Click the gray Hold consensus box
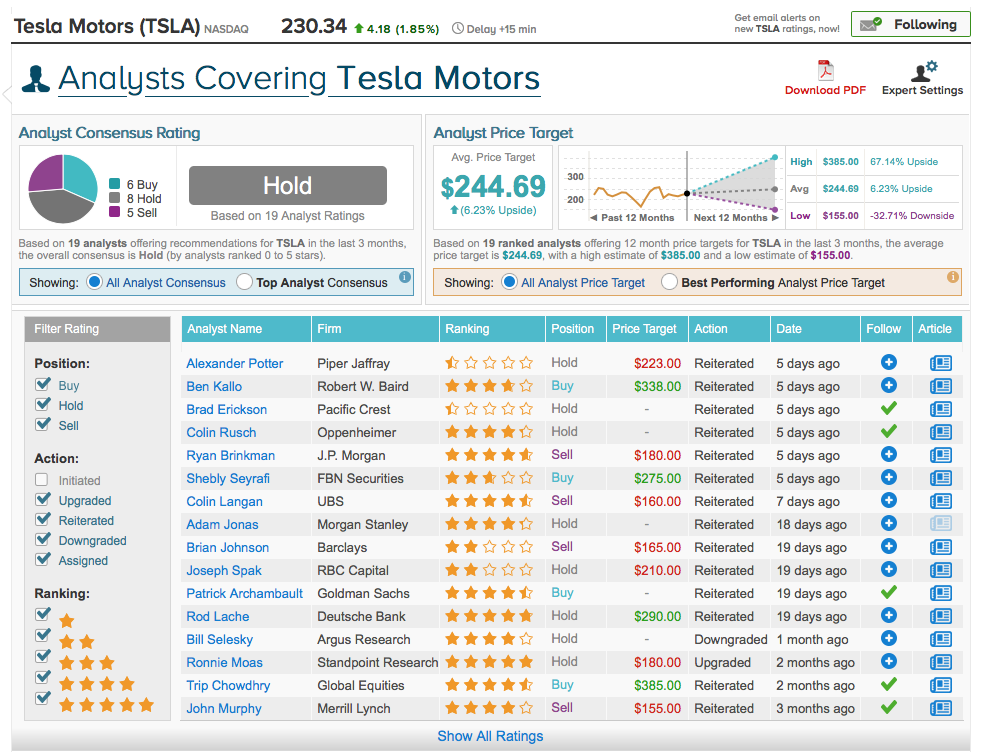 (288, 185)
